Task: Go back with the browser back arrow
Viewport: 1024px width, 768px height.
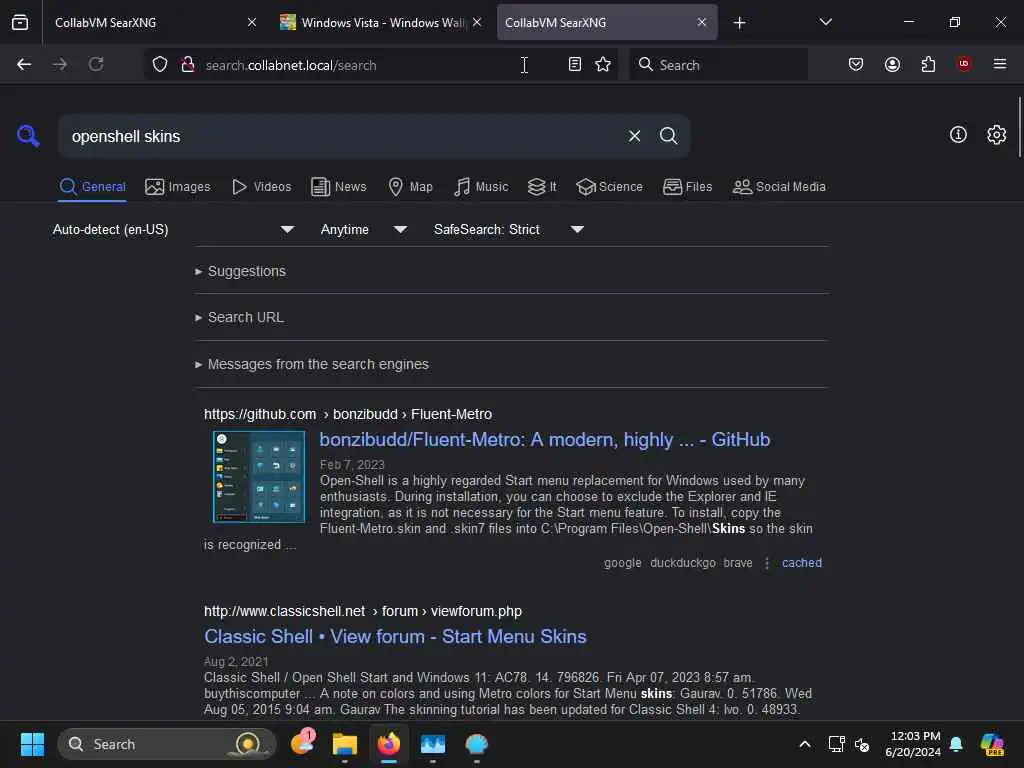Action: tap(24, 65)
